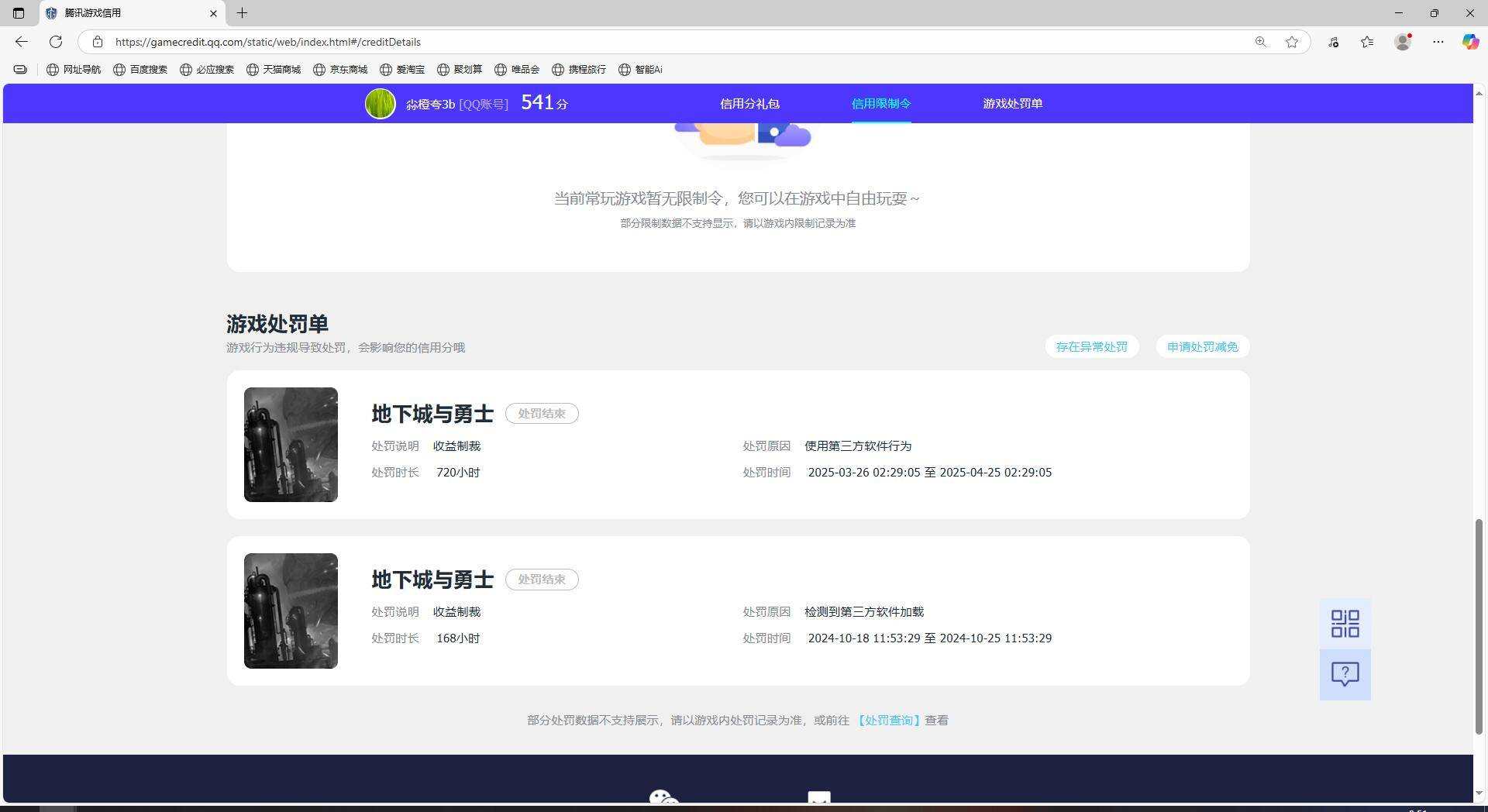Click the page vertical scrollbar thumb

click(x=1479, y=627)
